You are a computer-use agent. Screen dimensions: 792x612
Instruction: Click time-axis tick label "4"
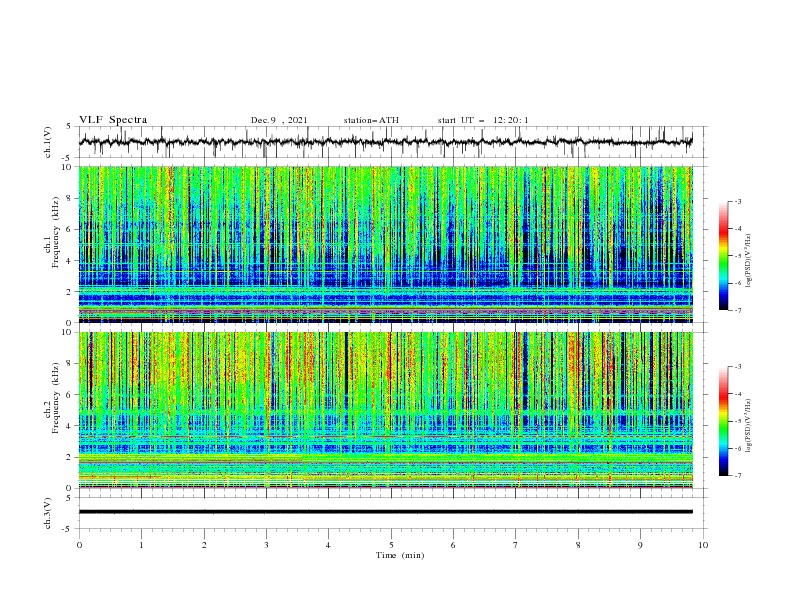coord(328,545)
